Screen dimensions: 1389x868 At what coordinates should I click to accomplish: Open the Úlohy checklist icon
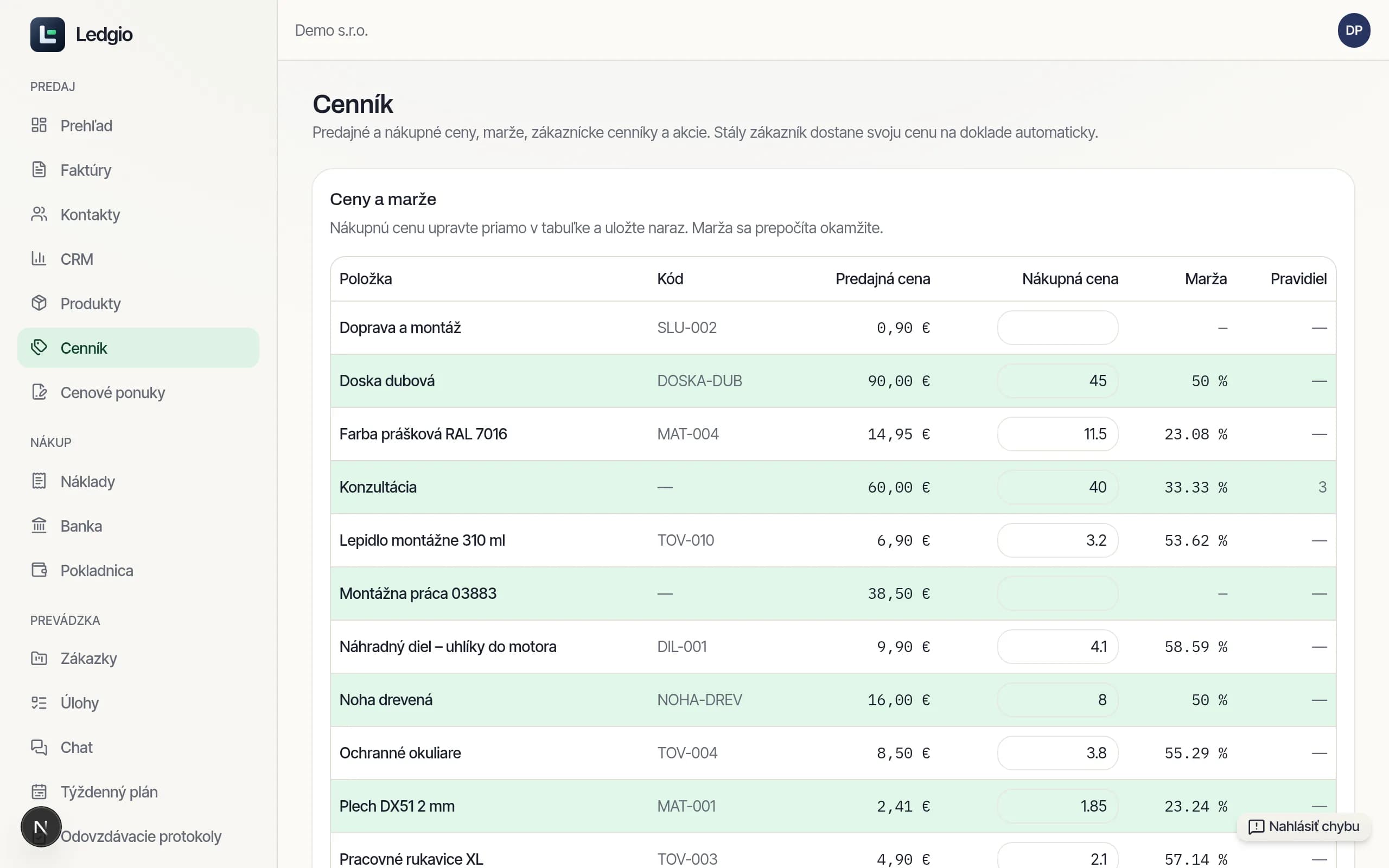(39, 703)
